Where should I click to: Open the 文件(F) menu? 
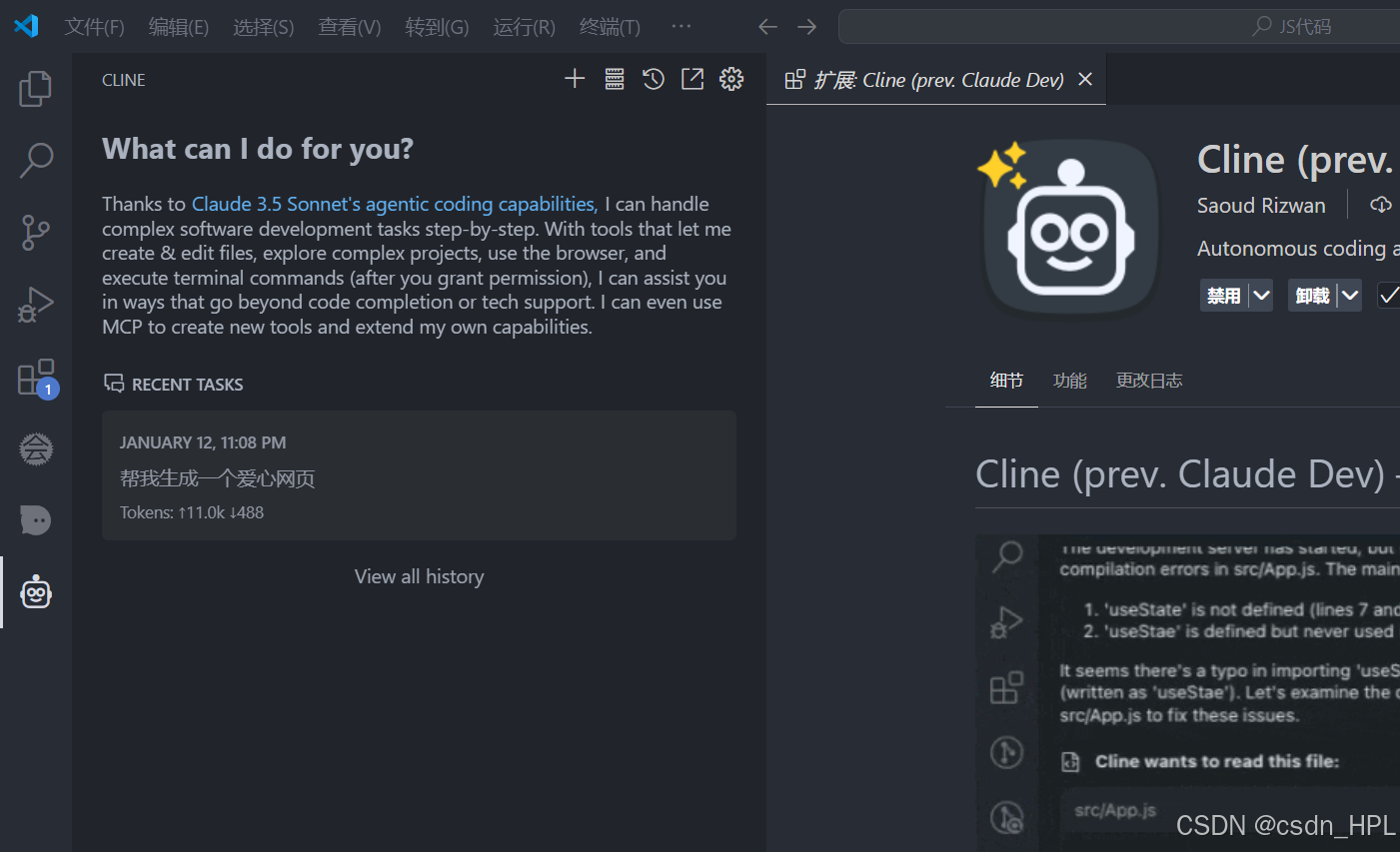pos(95,27)
